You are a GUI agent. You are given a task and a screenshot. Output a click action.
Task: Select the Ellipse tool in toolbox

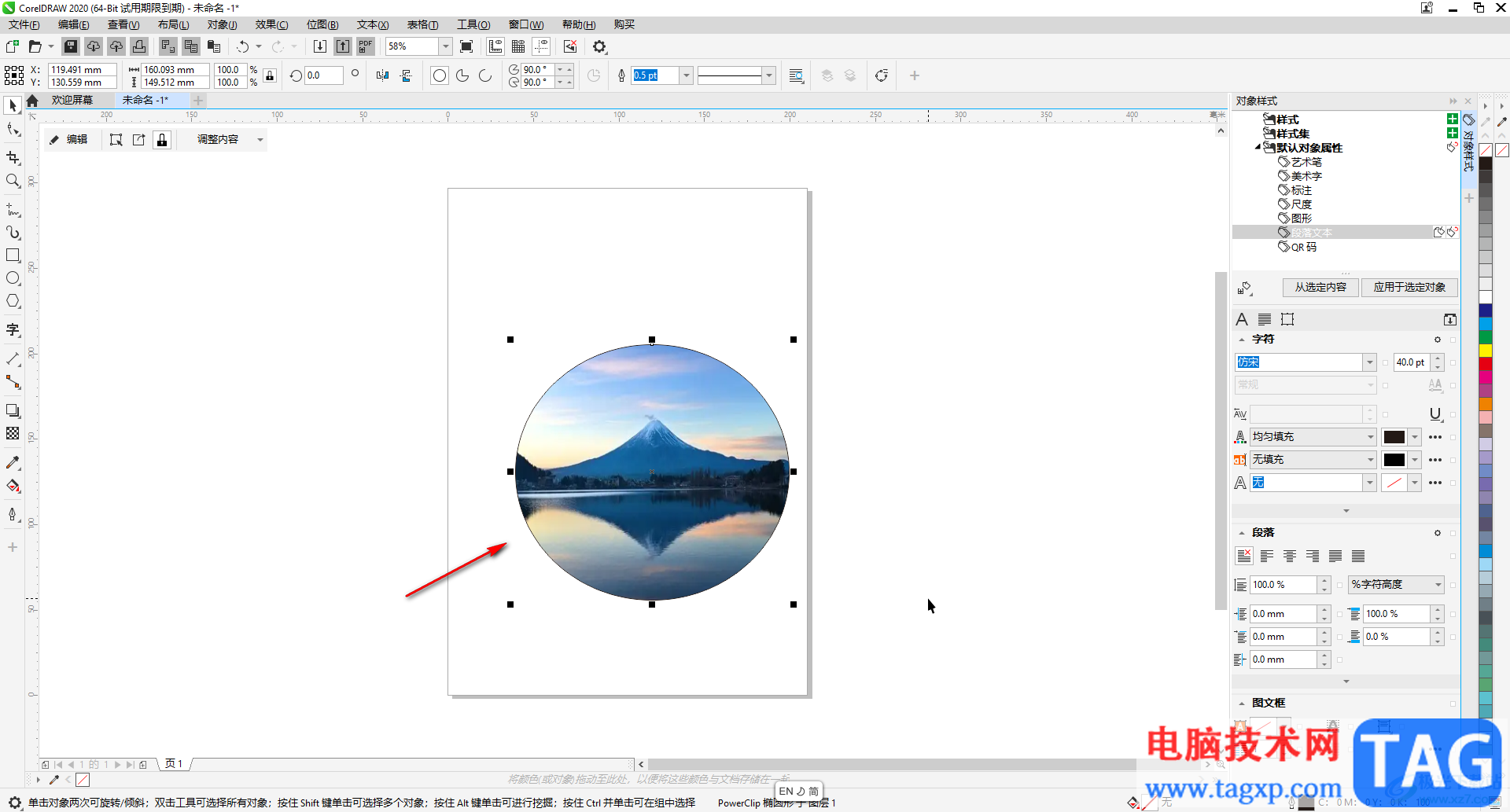click(13, 278)
